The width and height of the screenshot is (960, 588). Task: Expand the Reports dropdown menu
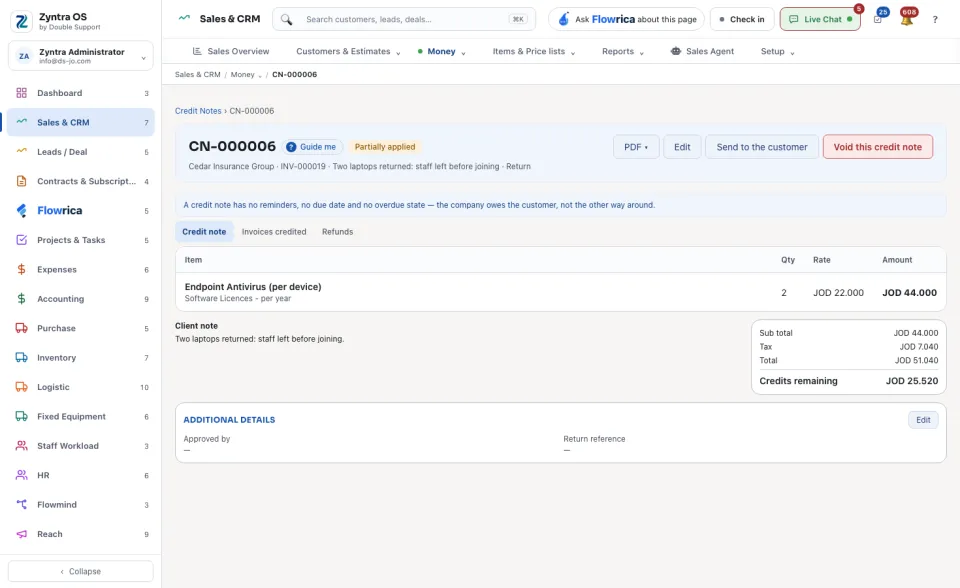point(622,51)
